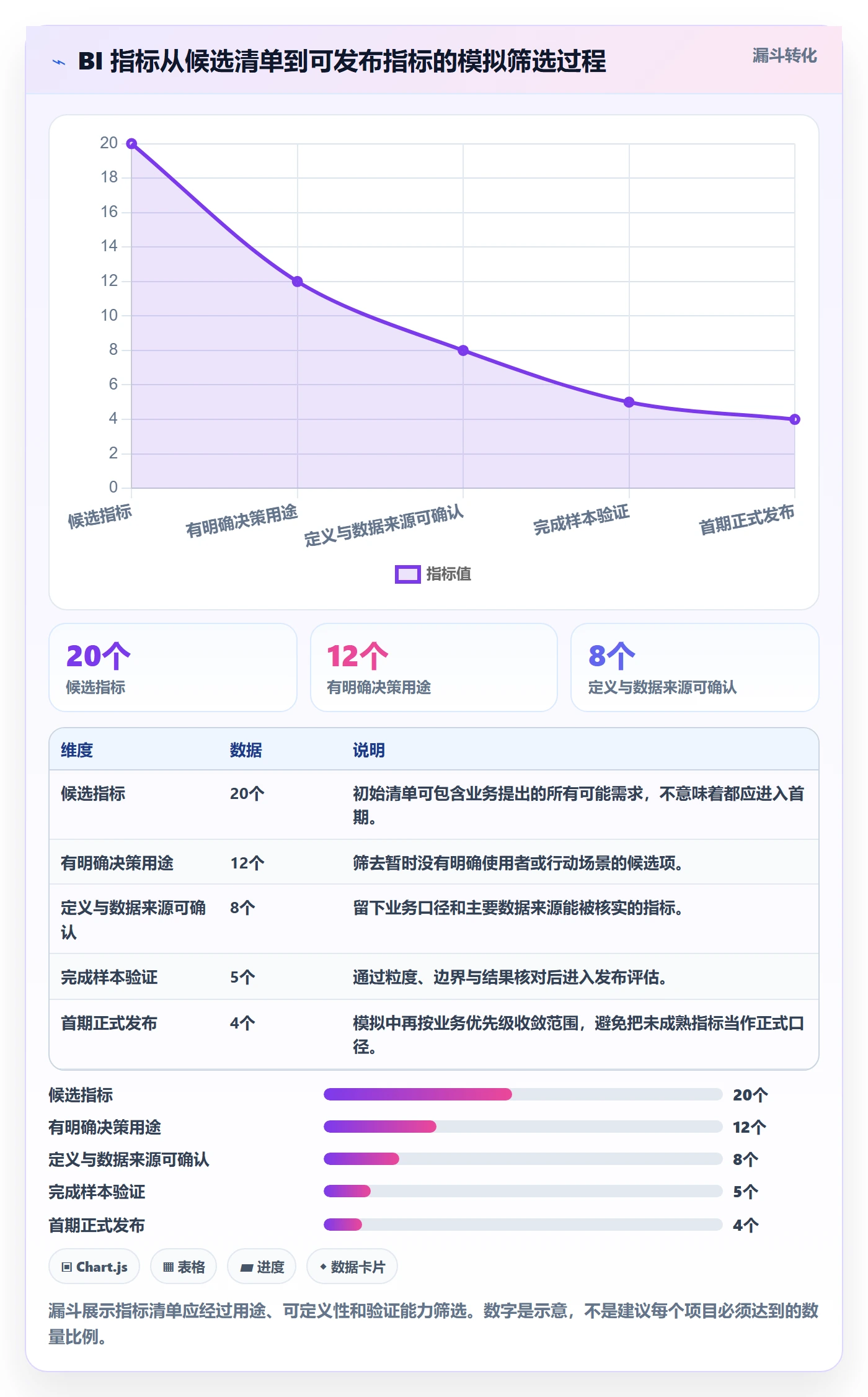Click the 维度 column header

(x=77, y=750)
